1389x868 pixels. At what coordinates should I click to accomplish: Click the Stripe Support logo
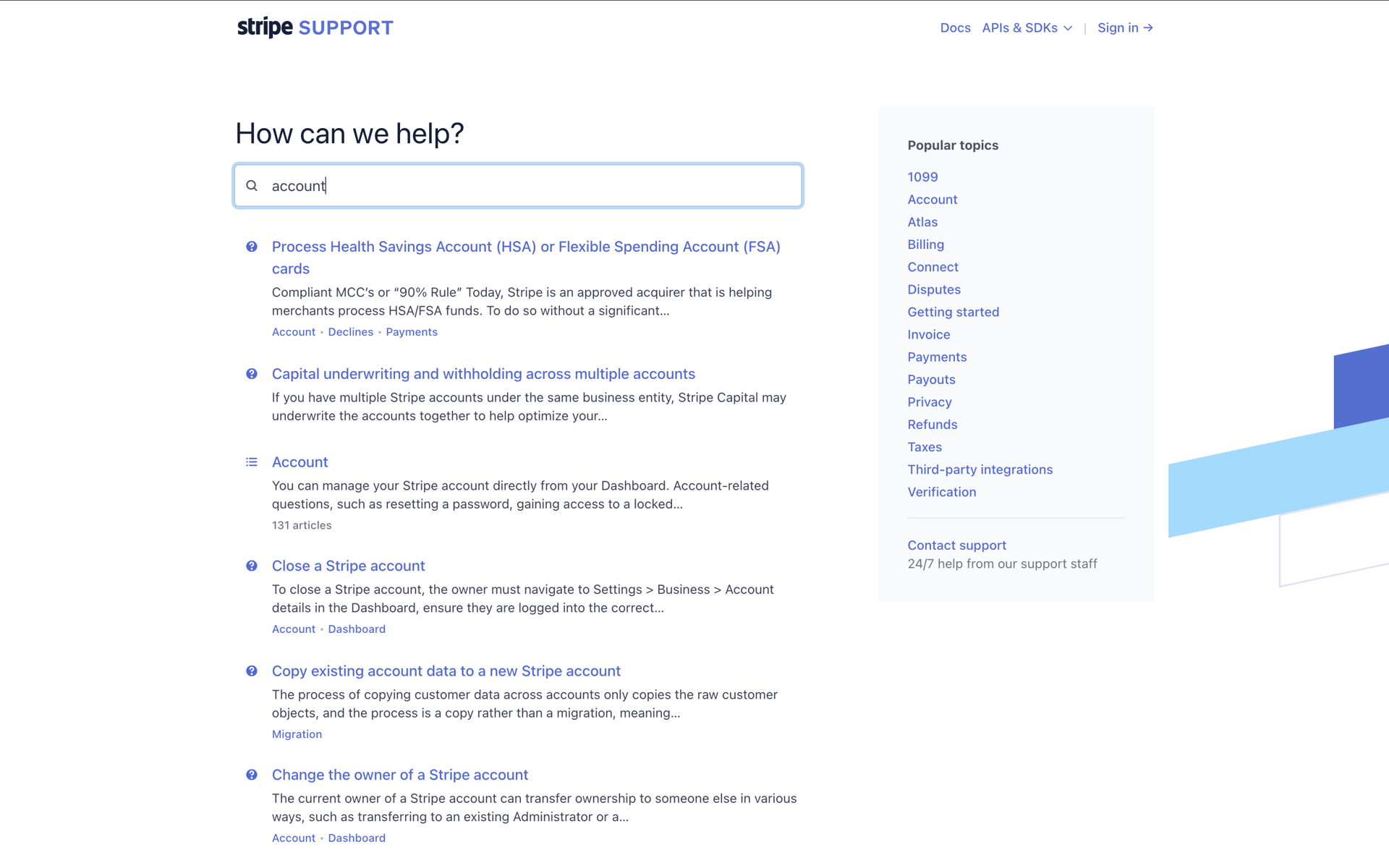tap(315, 27)
